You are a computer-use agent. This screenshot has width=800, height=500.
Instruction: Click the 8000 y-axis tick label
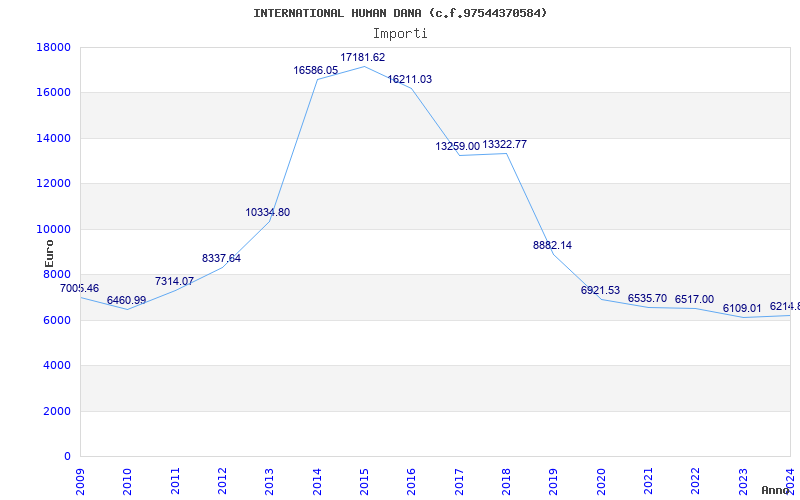tap(57, 274)
